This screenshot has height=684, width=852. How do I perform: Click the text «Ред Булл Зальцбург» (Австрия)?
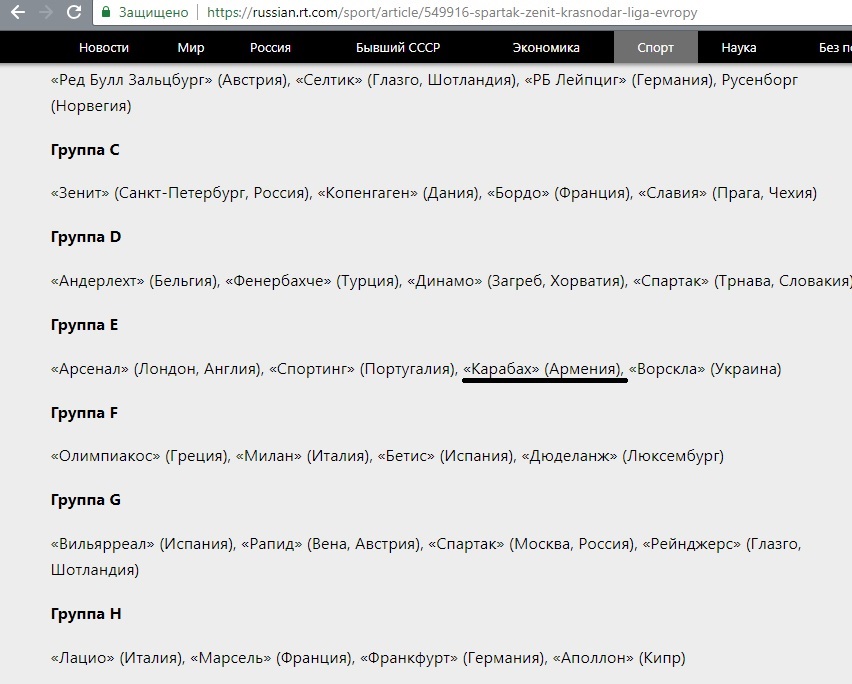pyautogui.click(x=168, y=80)
